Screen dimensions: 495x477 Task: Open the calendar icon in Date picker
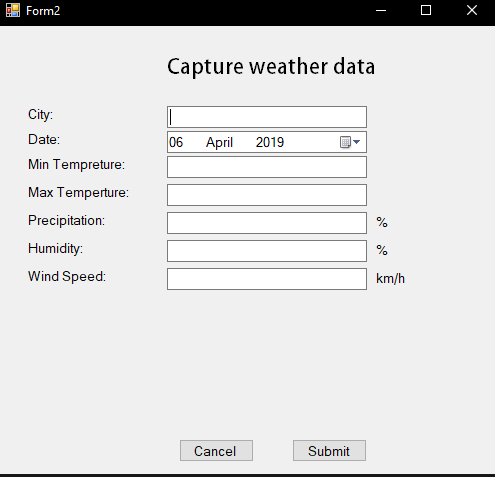[345, 142]
